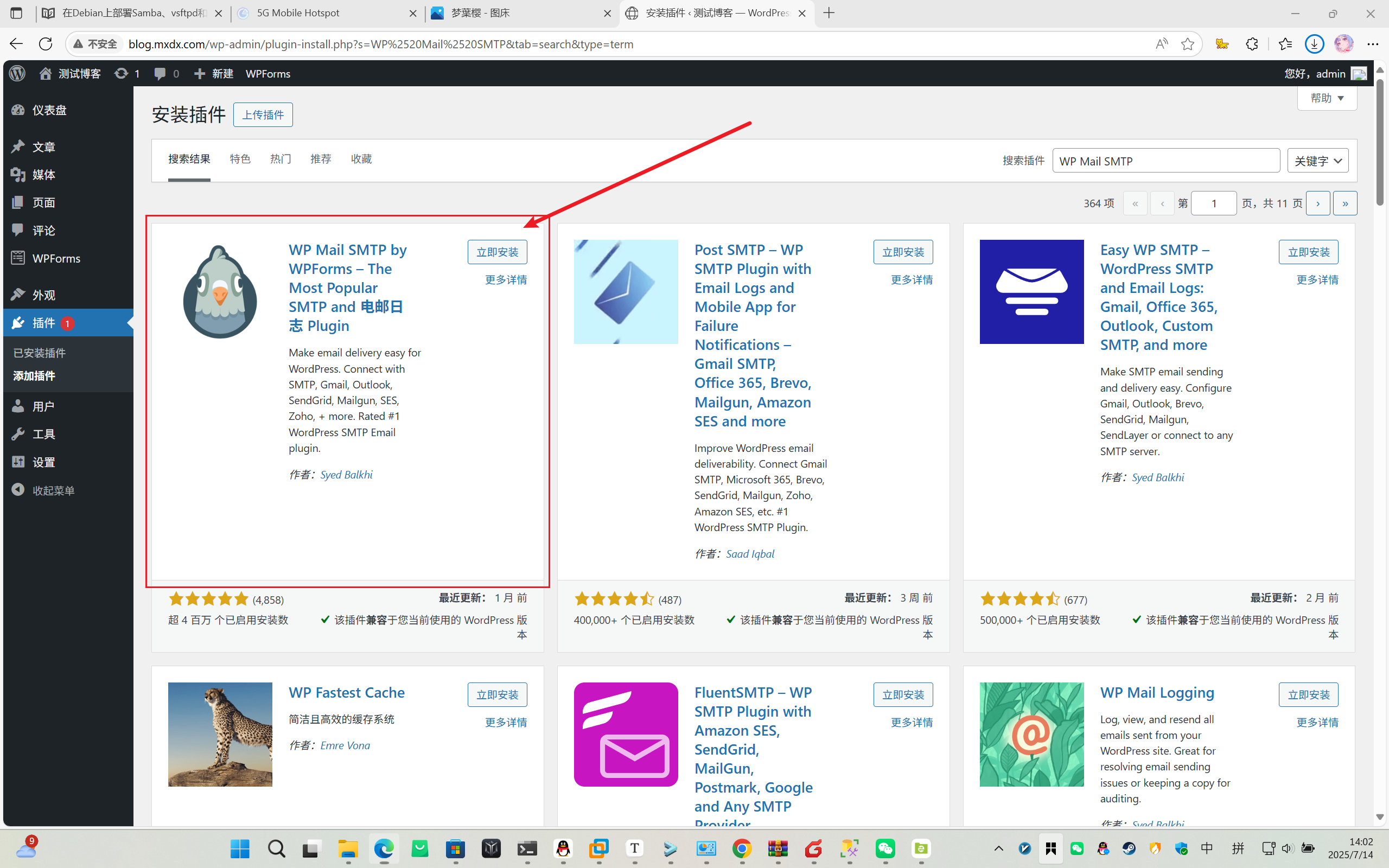Click browser back arrow
Screen dimensions: 1389x868
coord(16,43)
